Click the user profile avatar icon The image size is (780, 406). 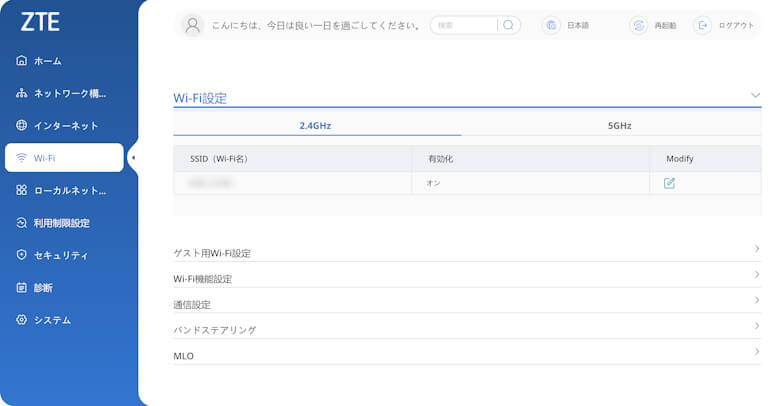[x=194, y=25]
